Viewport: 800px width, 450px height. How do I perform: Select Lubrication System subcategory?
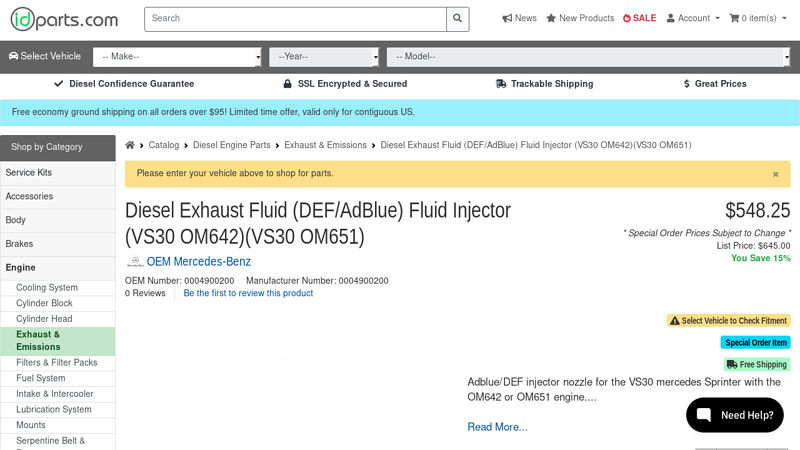[58, 410]
